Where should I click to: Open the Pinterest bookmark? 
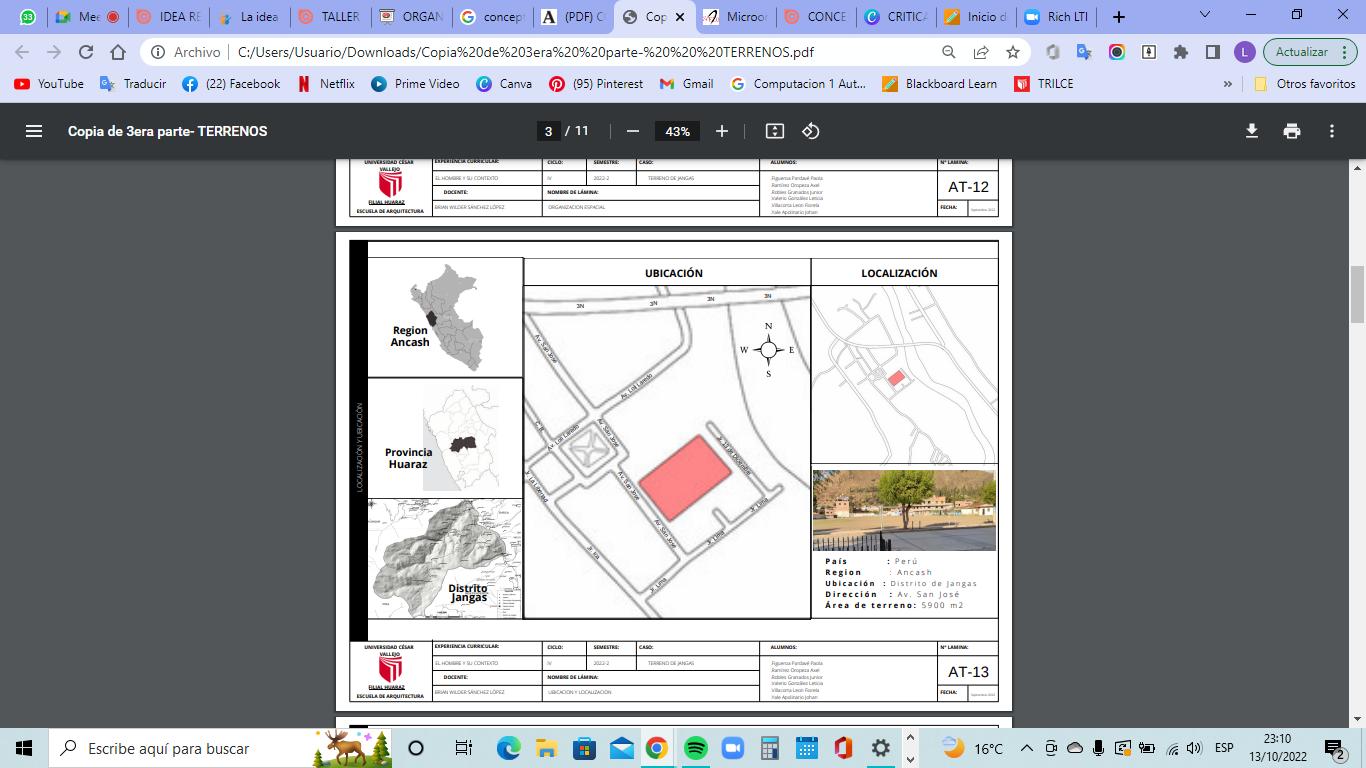596,84
